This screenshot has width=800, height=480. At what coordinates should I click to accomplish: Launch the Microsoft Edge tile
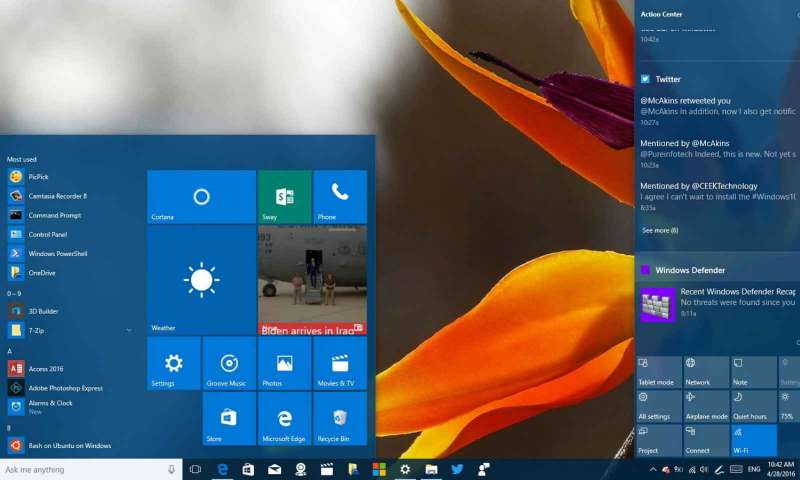click(x=284, y=419)
